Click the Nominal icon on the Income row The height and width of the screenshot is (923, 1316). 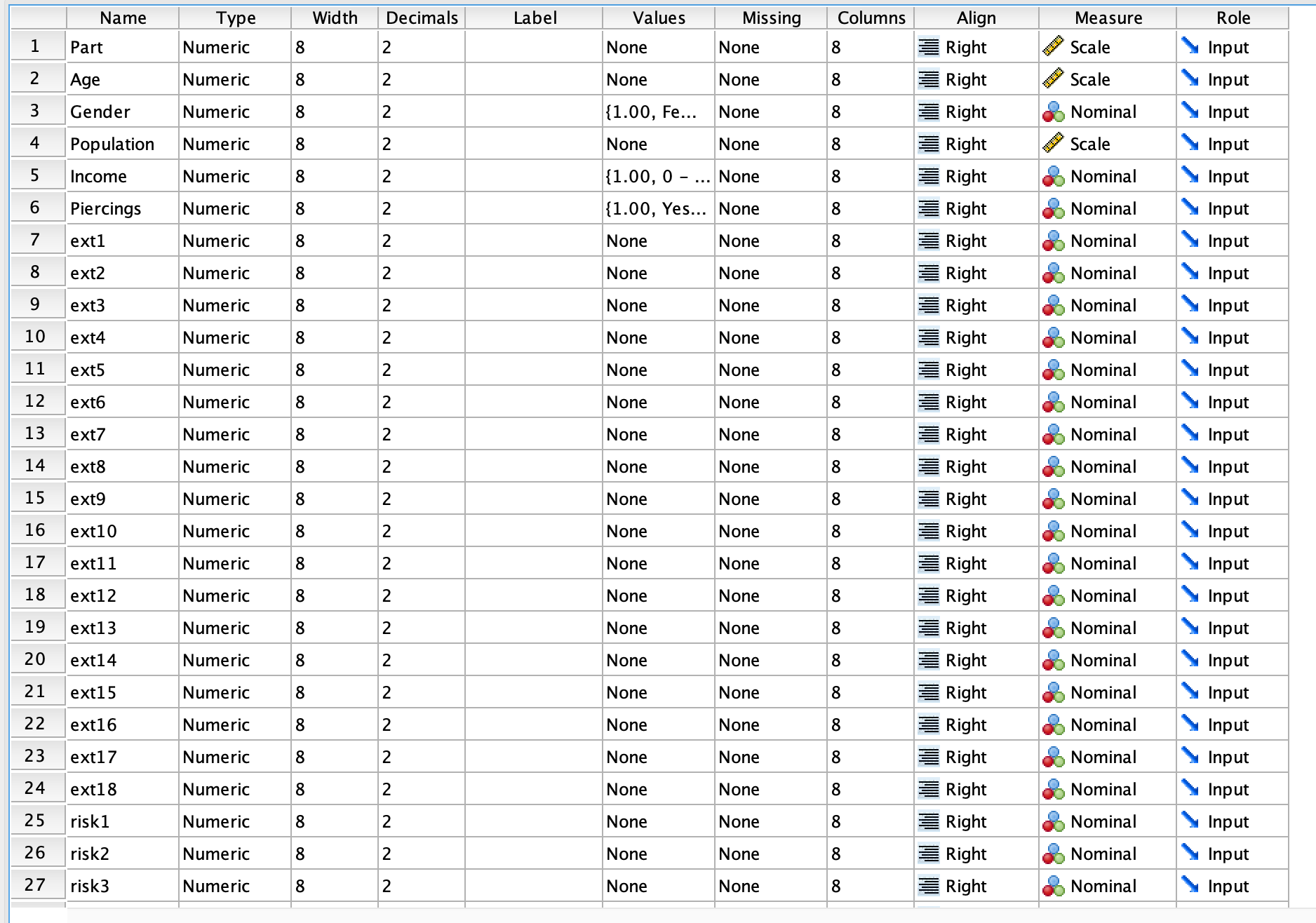click(1054, 175)
